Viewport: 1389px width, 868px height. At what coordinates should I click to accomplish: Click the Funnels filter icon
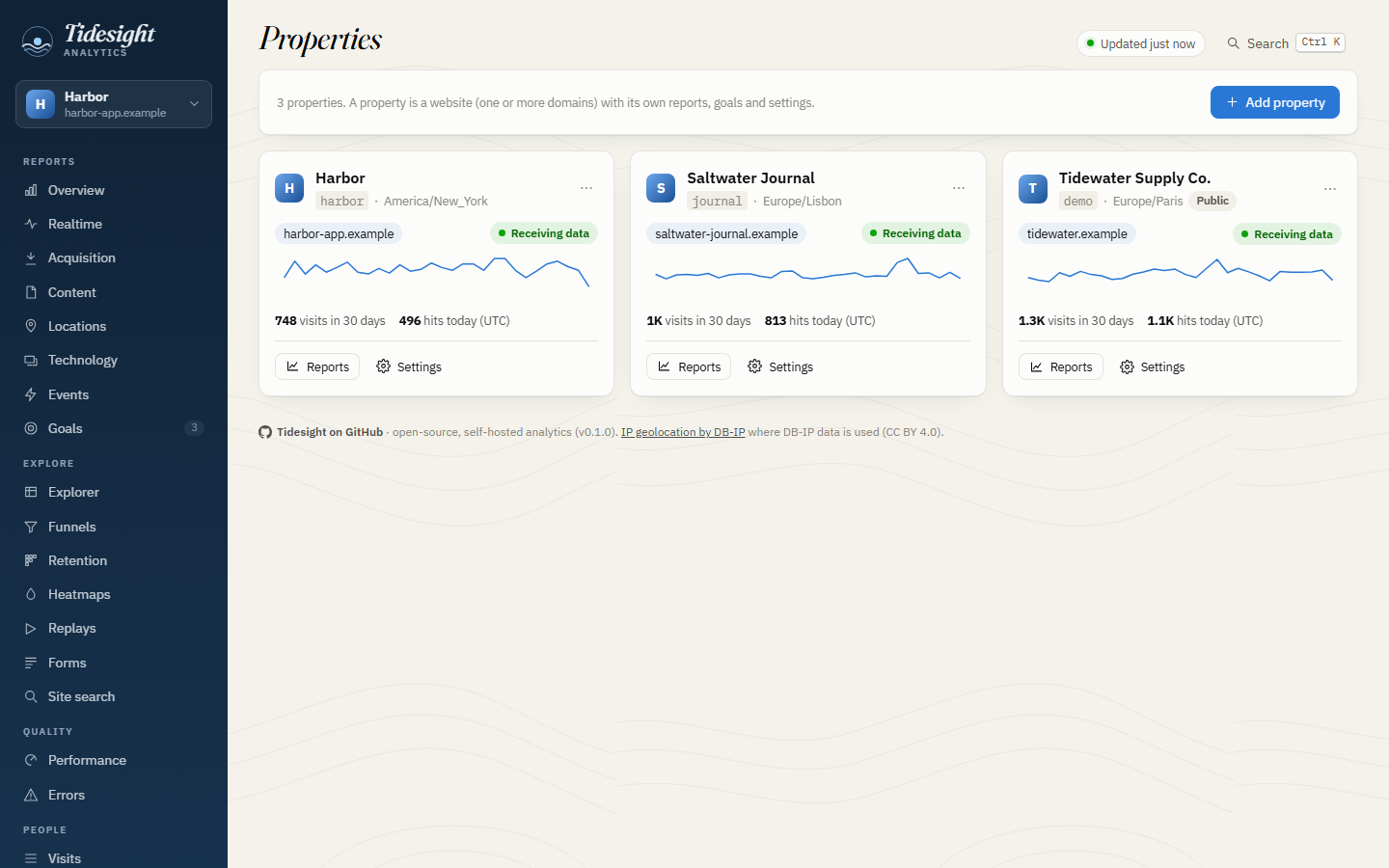click(x=31, y=527)
